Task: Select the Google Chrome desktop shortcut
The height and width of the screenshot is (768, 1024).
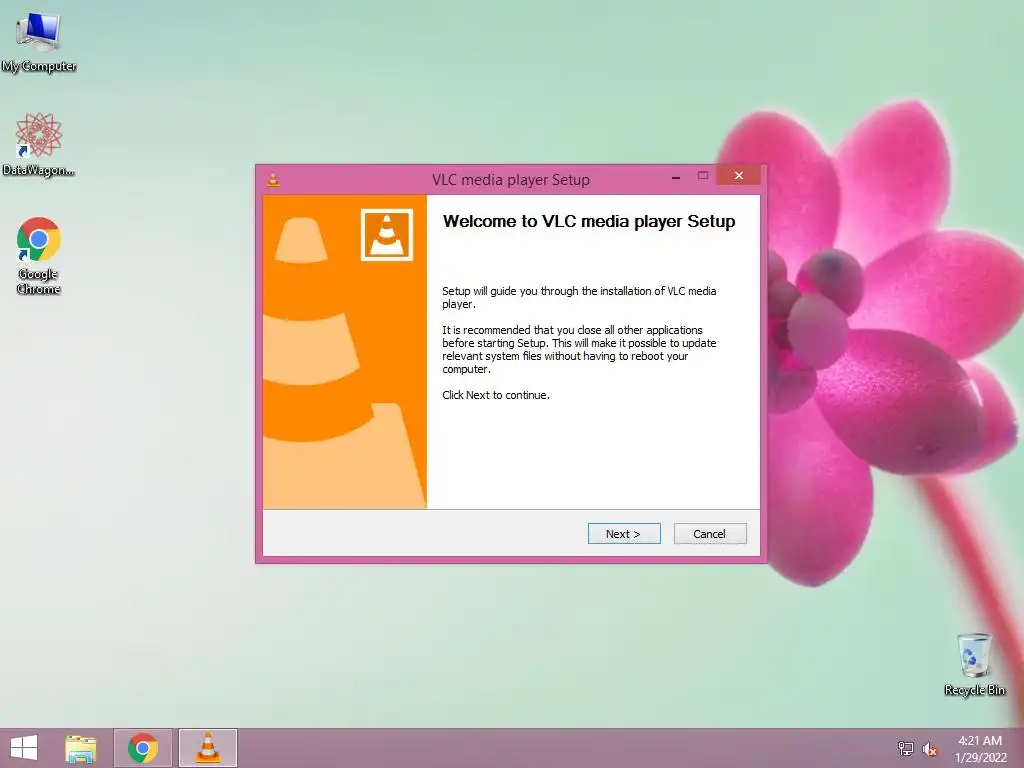Action: (39, 256)
